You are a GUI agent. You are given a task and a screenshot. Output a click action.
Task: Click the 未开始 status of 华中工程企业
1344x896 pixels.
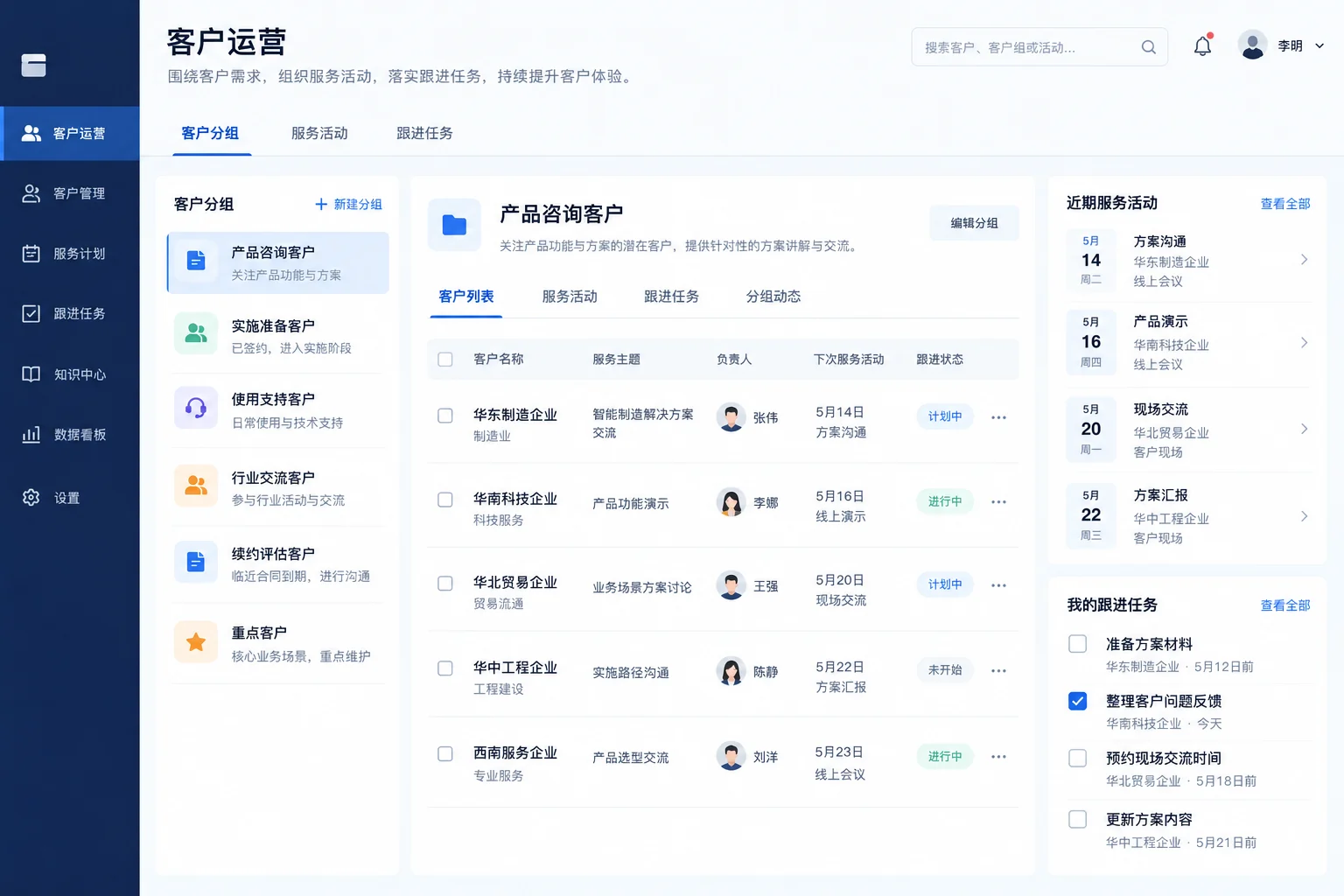(x=945, y=670)
